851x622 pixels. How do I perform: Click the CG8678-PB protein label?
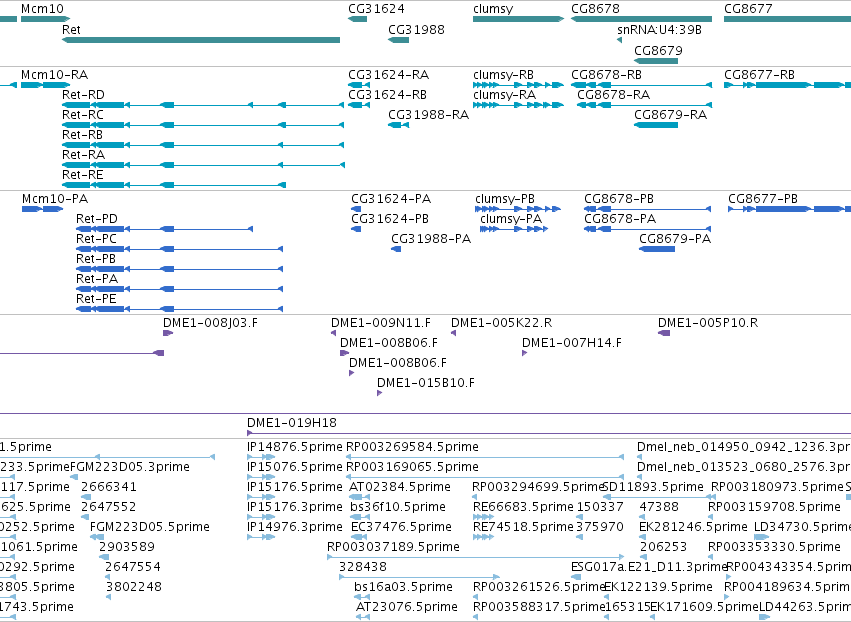619,199
